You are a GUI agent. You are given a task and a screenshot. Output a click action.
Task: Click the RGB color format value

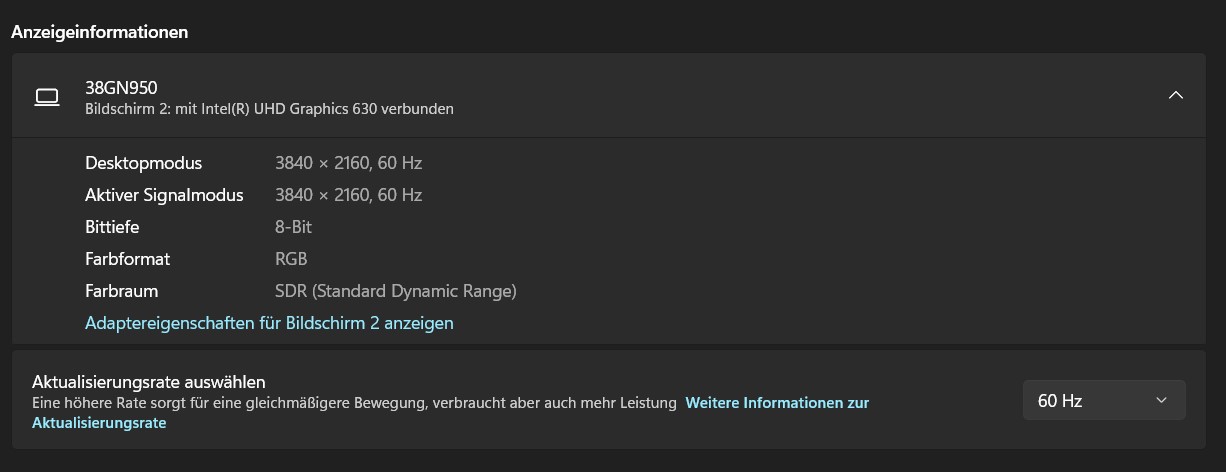coord(291,259)
